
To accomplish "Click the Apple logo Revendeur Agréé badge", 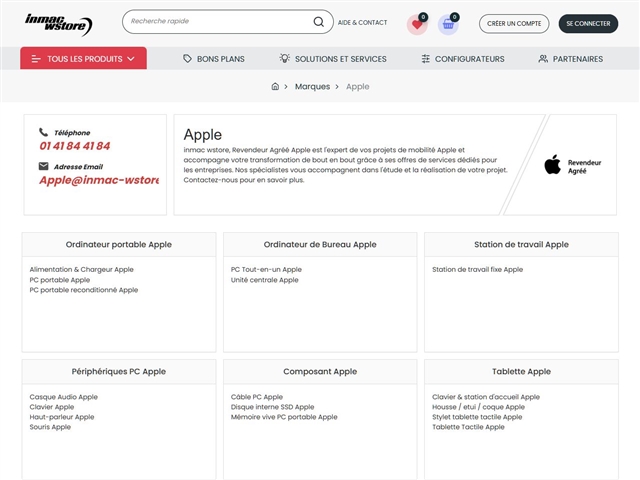I will click(x=572, y=165).
